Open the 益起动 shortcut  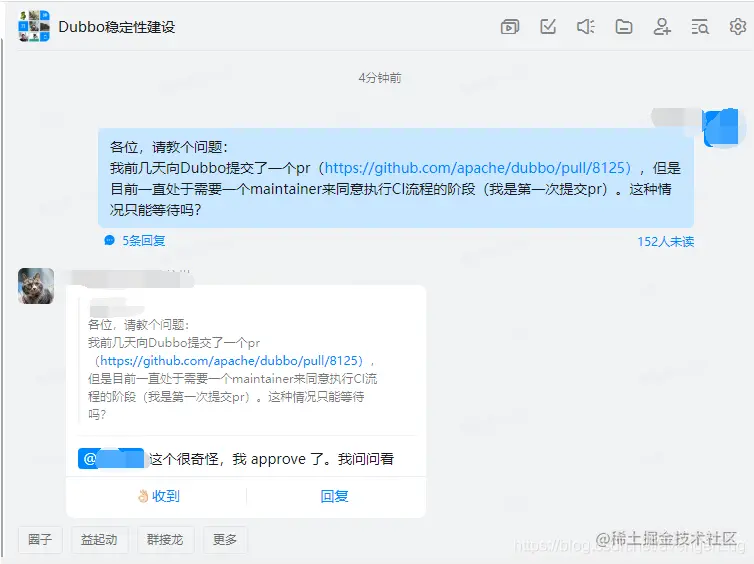(99, 539)
